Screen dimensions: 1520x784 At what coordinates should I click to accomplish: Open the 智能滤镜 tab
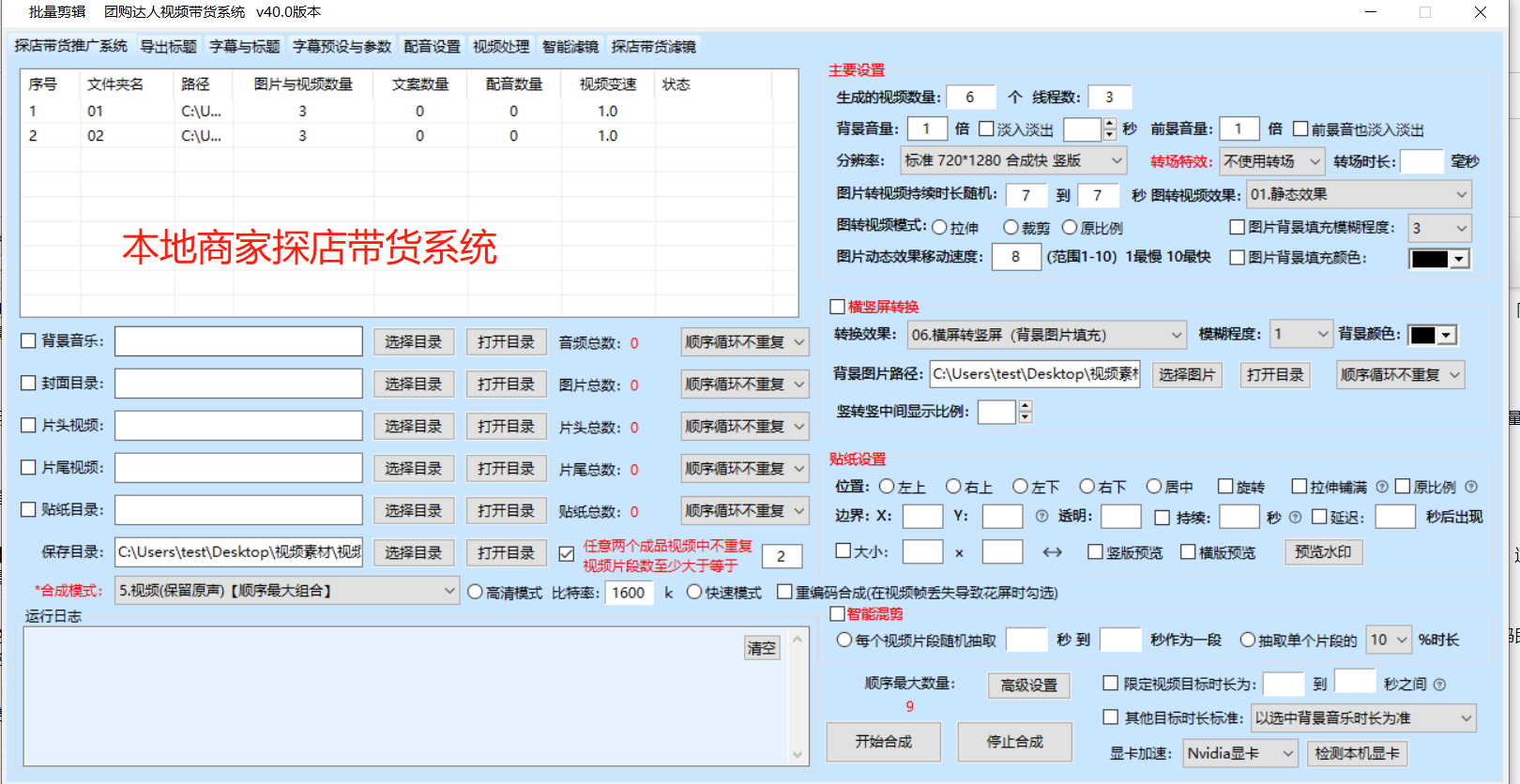pos(570,47)
